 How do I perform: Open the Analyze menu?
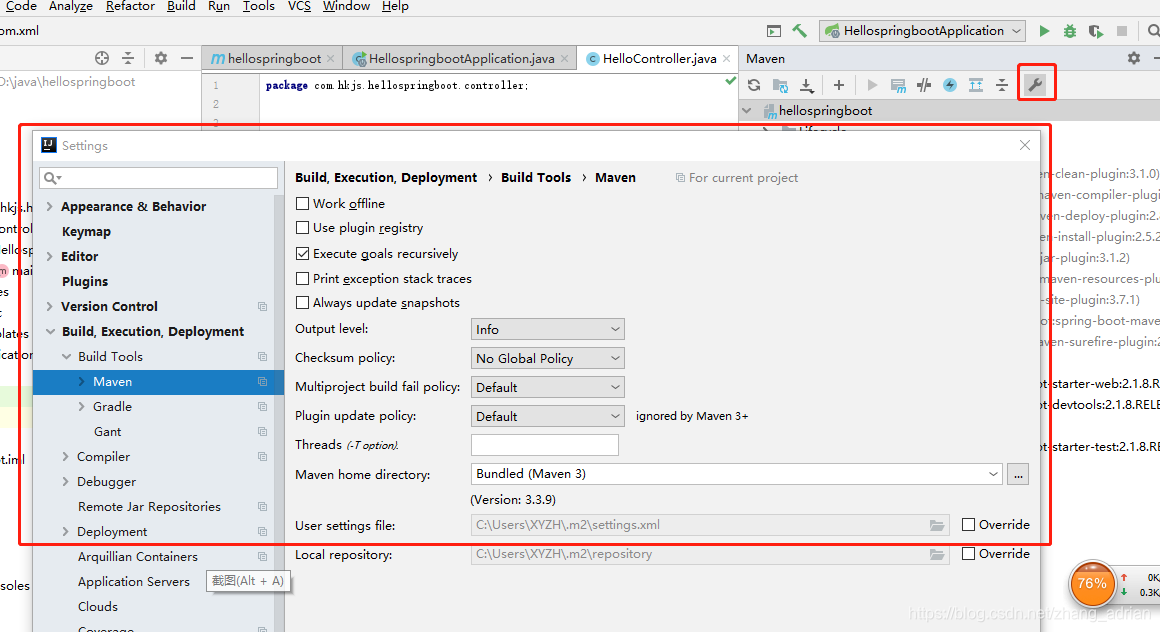pyautogui.click(x=71, y=6)
